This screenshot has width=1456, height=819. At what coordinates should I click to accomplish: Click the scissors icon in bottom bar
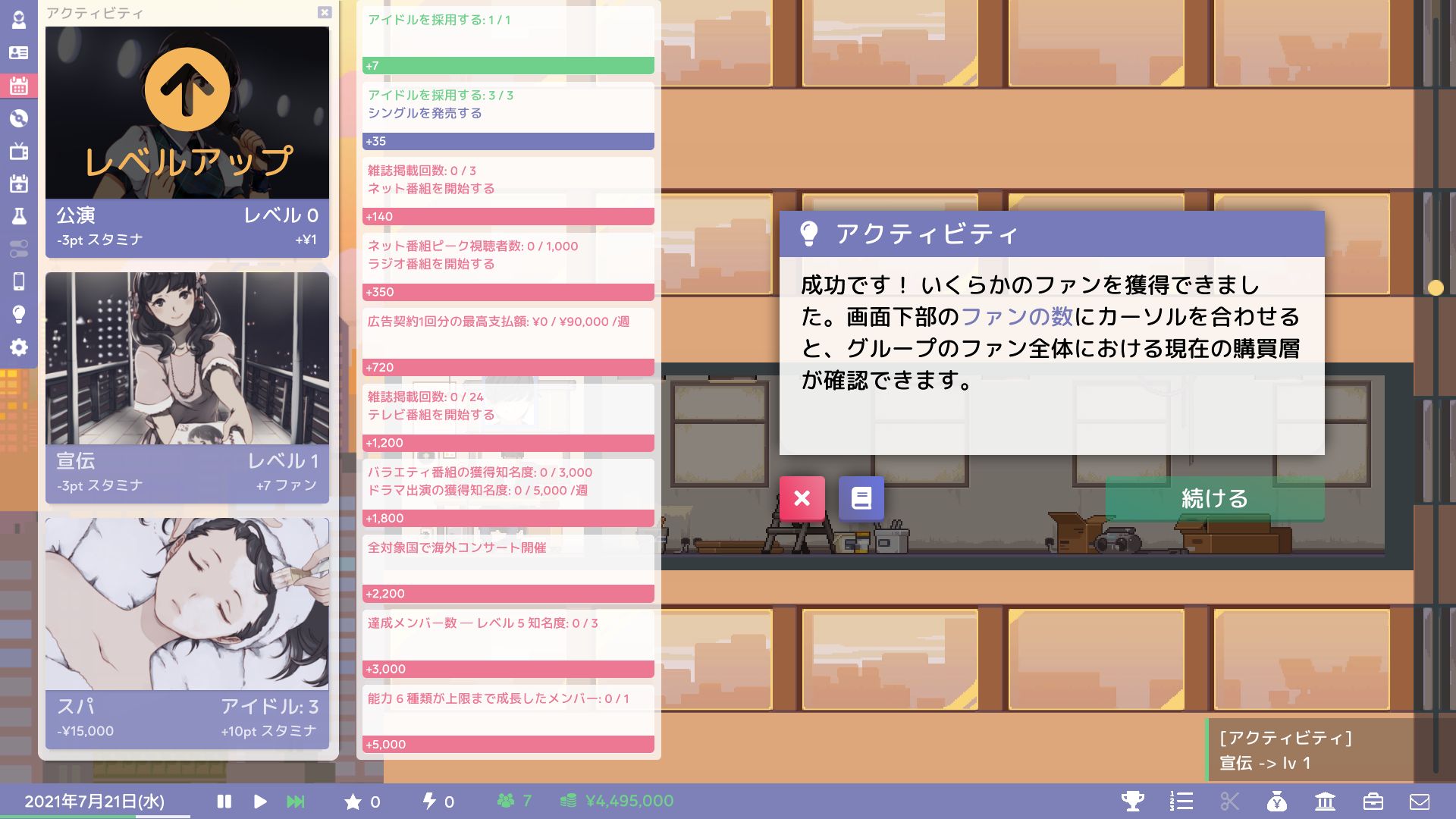[1229, 801]
